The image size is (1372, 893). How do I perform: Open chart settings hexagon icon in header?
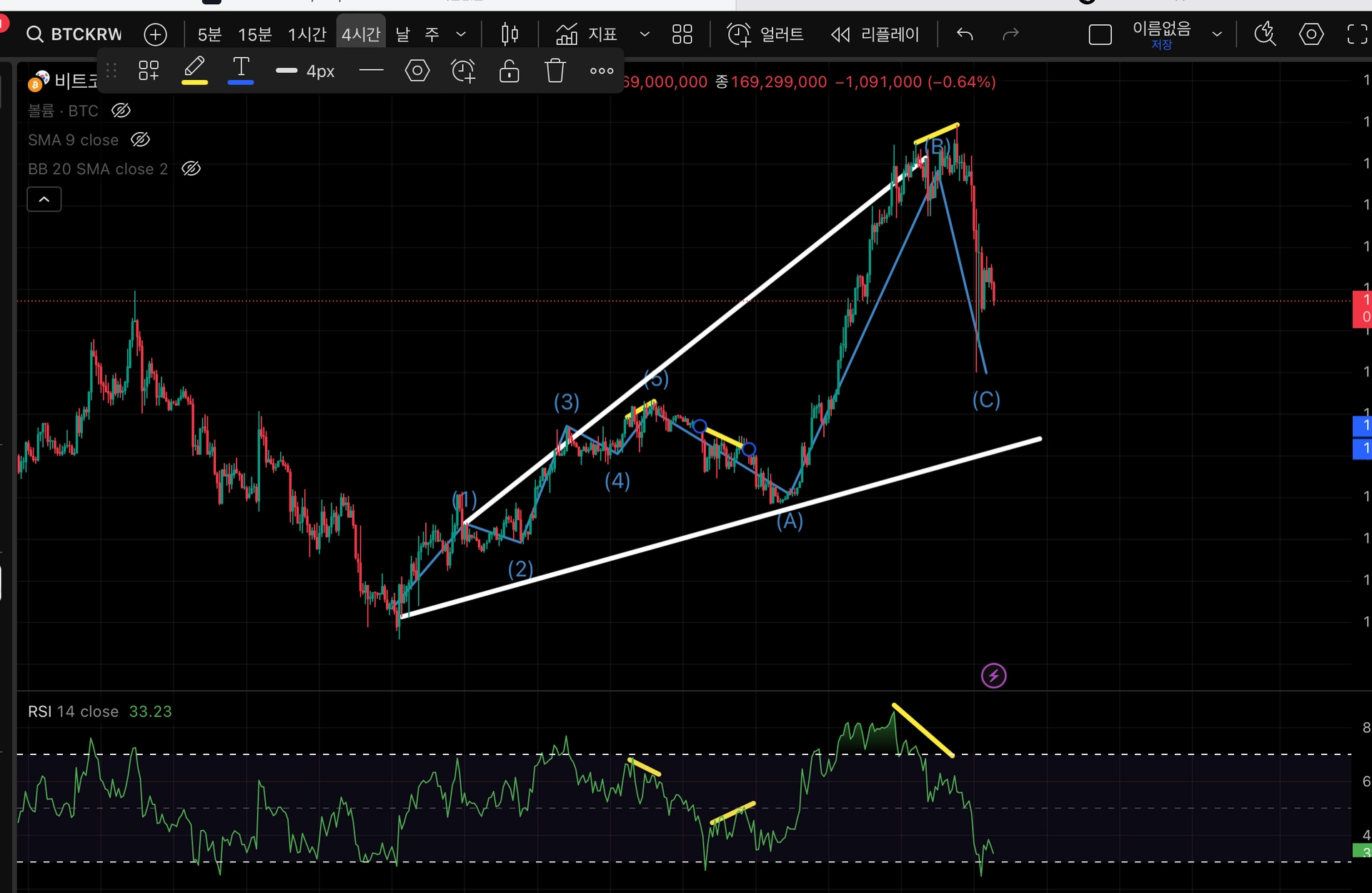[x=1311, y=34]
